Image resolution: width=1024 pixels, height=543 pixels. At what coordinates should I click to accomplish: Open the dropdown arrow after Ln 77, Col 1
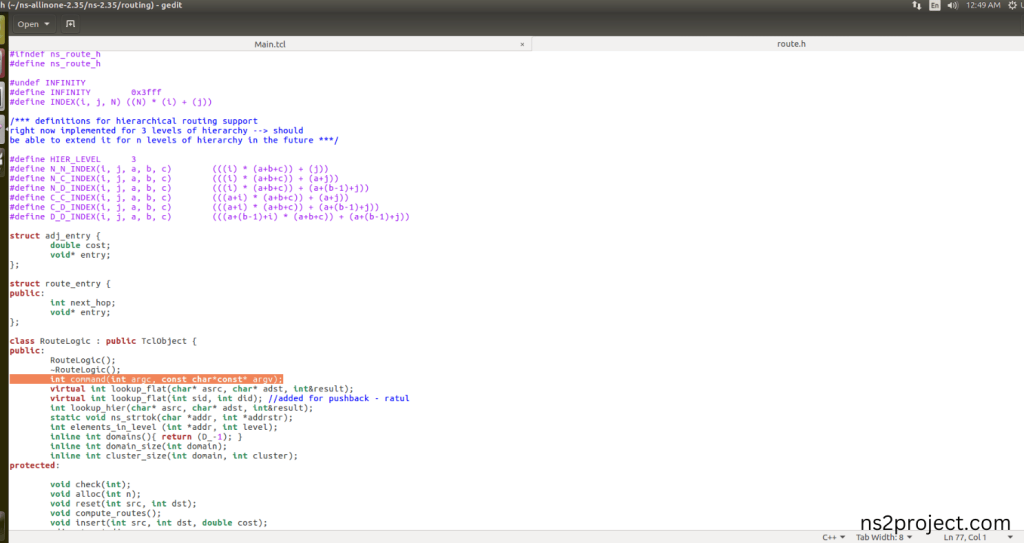pyautogui.click(x=1010, y=537)
